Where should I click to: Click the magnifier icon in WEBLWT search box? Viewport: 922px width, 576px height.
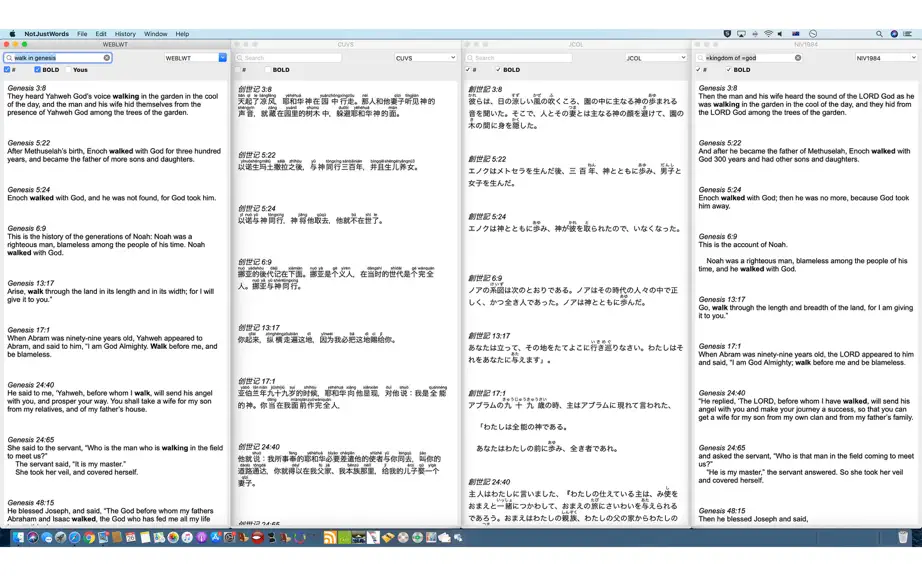click(9, 58)
